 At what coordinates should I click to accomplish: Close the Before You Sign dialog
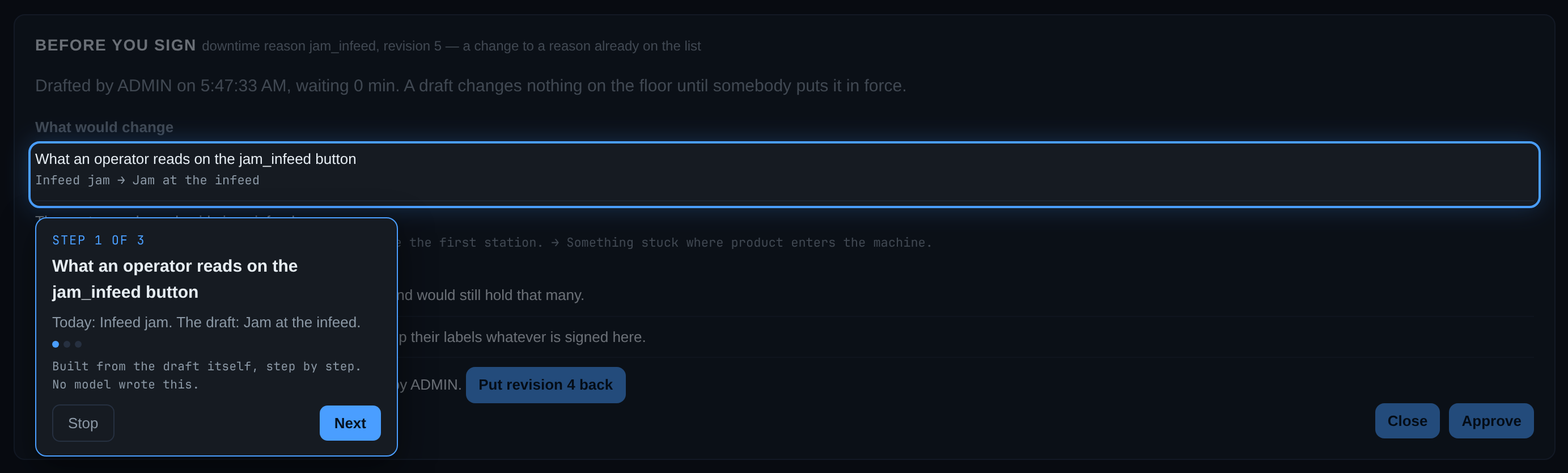point(1406,421)
